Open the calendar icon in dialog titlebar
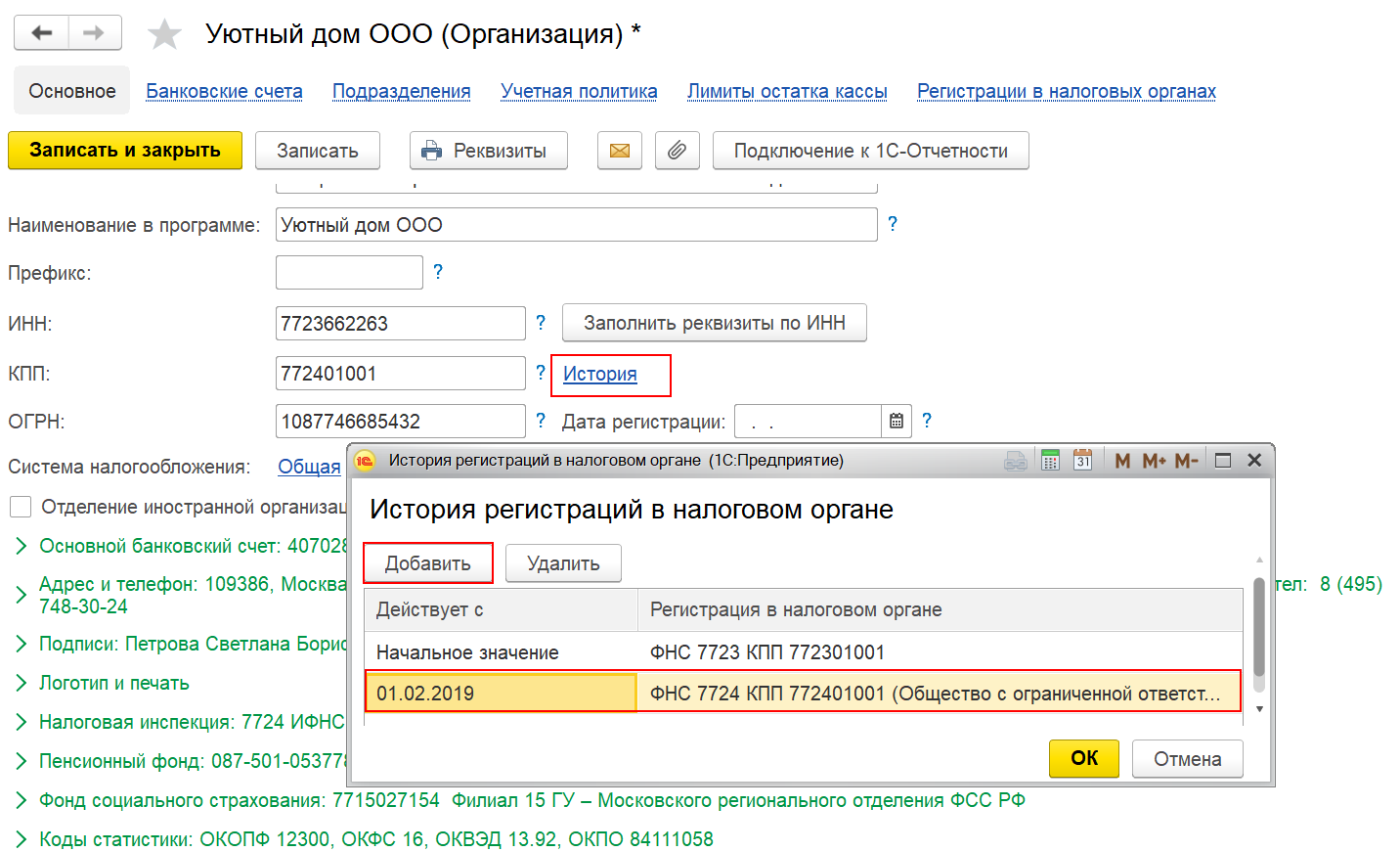The width and height of the screenshot is (1400, 852). pyautogui.click(x=1082, y=460)
